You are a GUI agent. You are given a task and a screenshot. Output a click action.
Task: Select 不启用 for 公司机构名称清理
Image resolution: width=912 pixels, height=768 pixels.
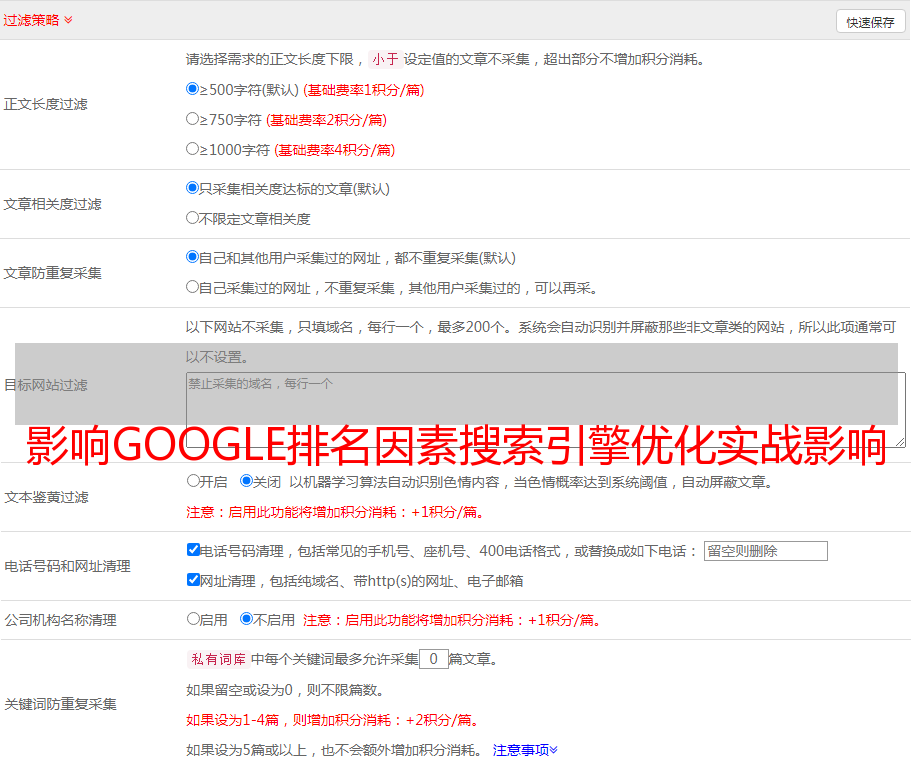pos(246,618)
